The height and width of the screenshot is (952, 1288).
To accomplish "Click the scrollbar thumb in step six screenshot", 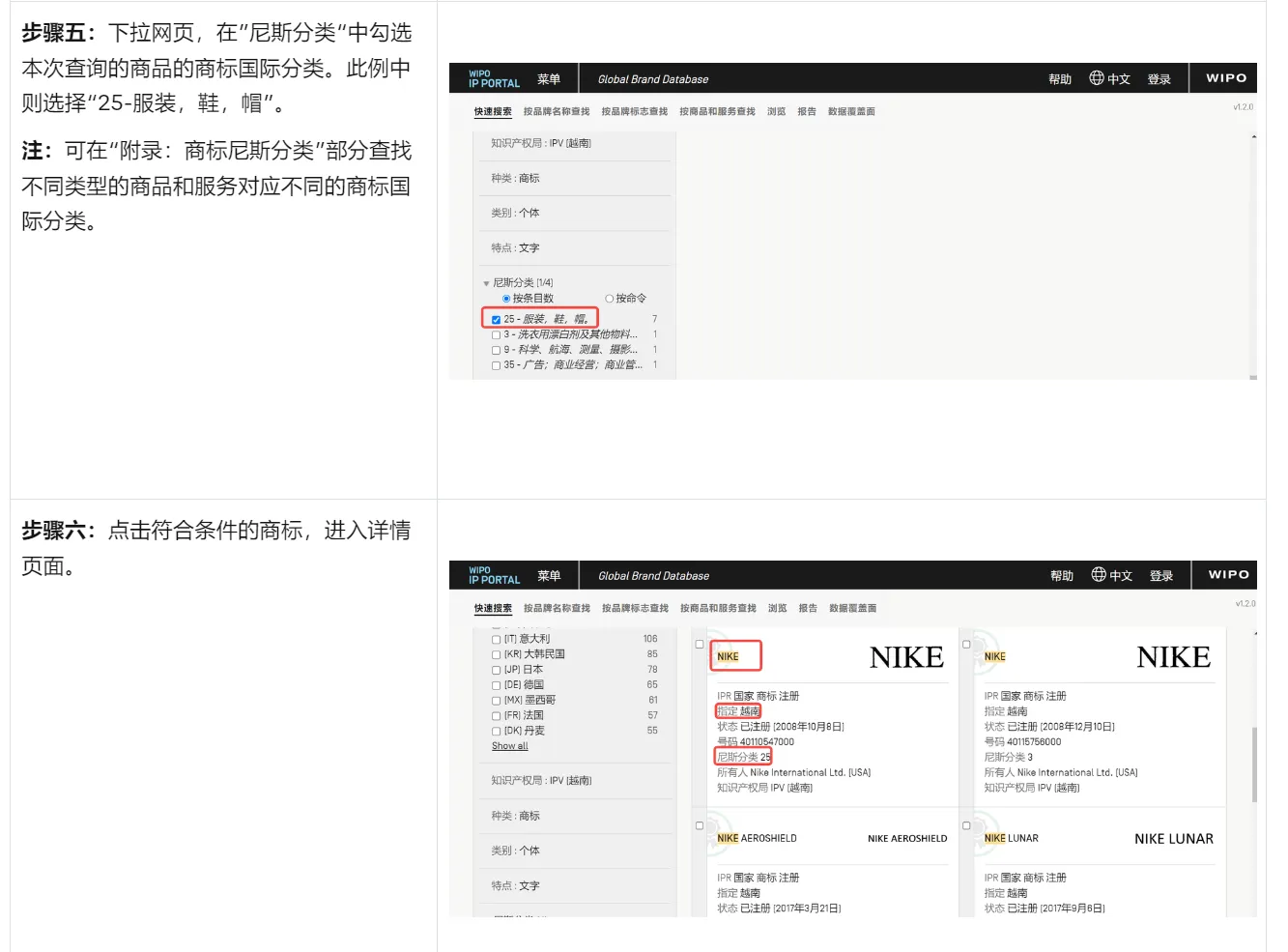I will [1254, 764].
